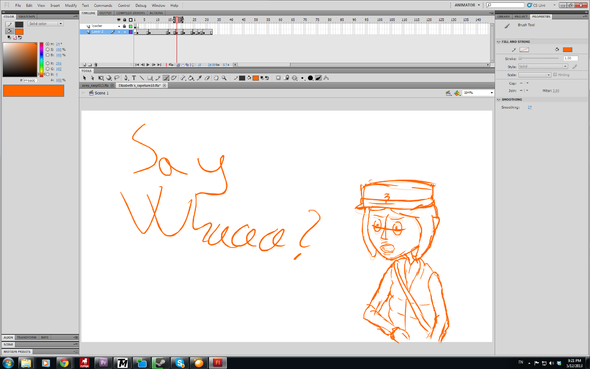590x369 pixels.
Task: Select the Paint Bucket tool
Action: 191,78
